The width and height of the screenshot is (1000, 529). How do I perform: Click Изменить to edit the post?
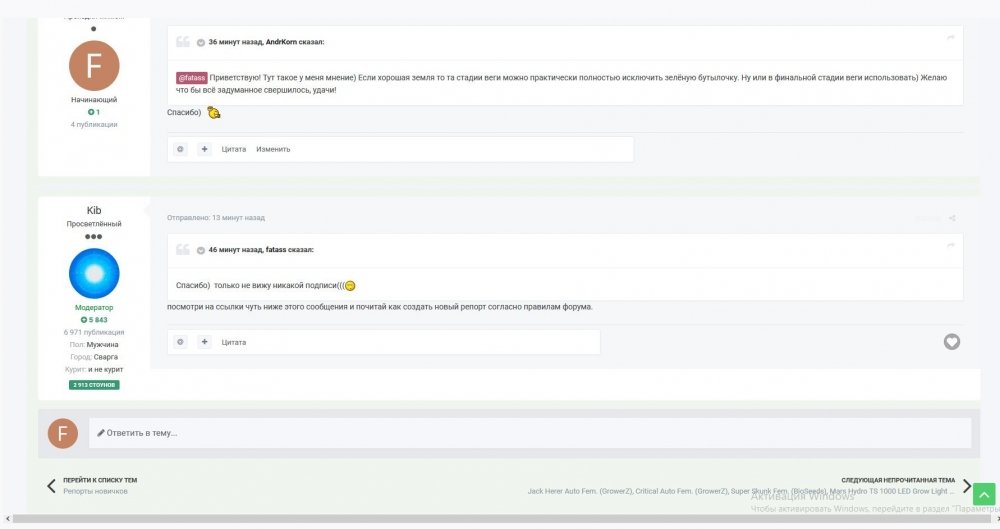click(x=273, y=149)
